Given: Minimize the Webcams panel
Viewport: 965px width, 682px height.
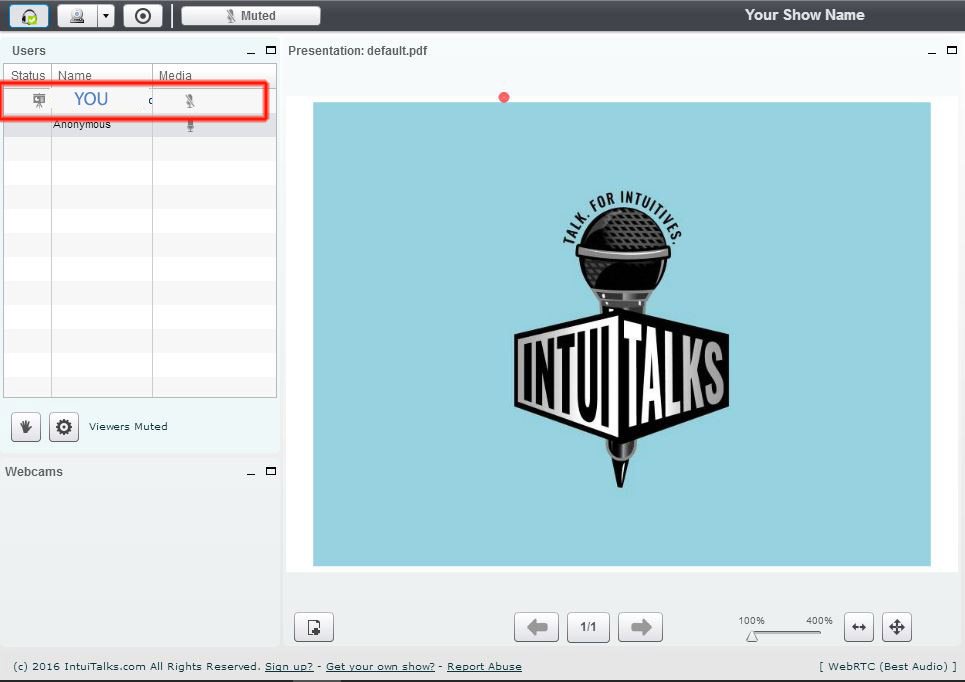Looking at the screenshot, I should [250, 473].
